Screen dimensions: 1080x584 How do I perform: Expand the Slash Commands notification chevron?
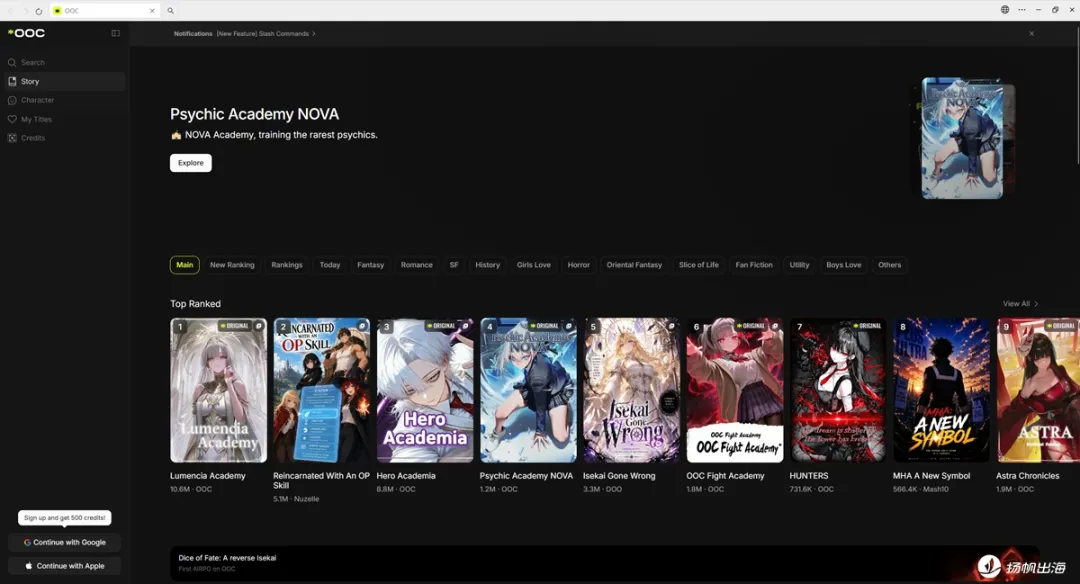314,34
